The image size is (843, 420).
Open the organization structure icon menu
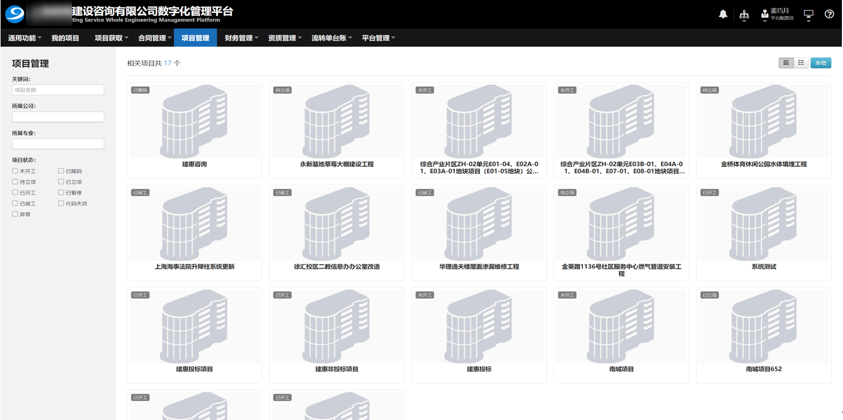[744, 15]
